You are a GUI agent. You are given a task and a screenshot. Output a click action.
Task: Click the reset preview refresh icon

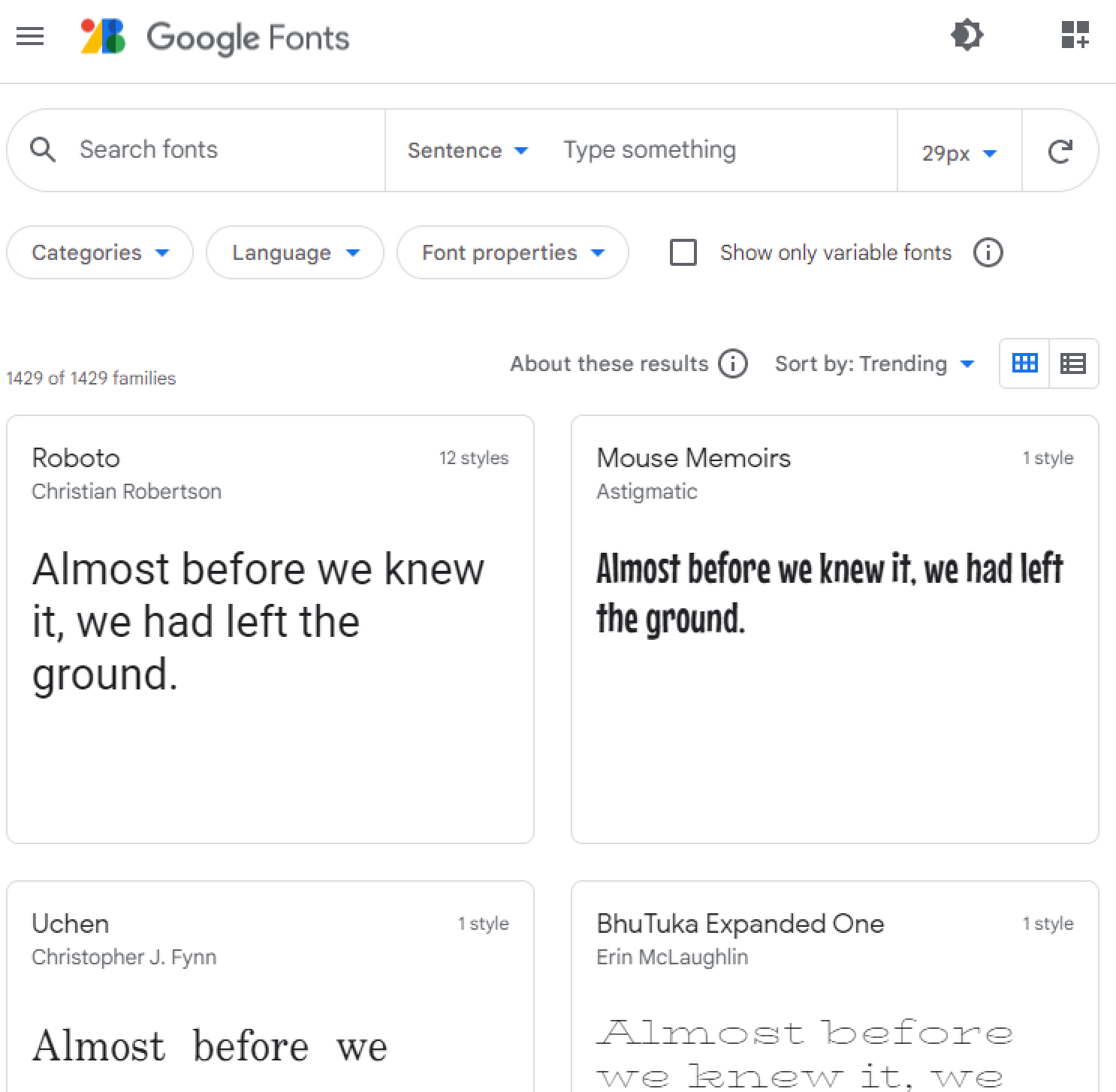point(1060,152)
